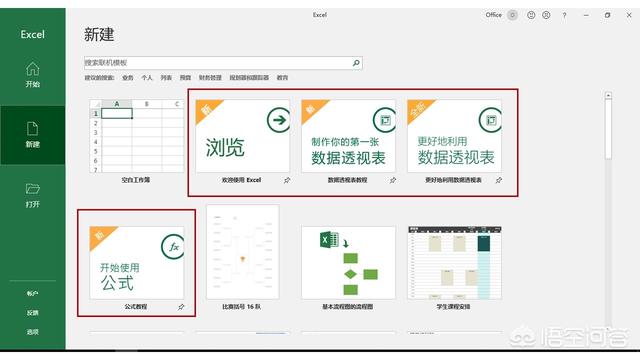This screenshot has height=360, width=640.
Task: Click the Office account avatar
Action: tap(512, 15)
